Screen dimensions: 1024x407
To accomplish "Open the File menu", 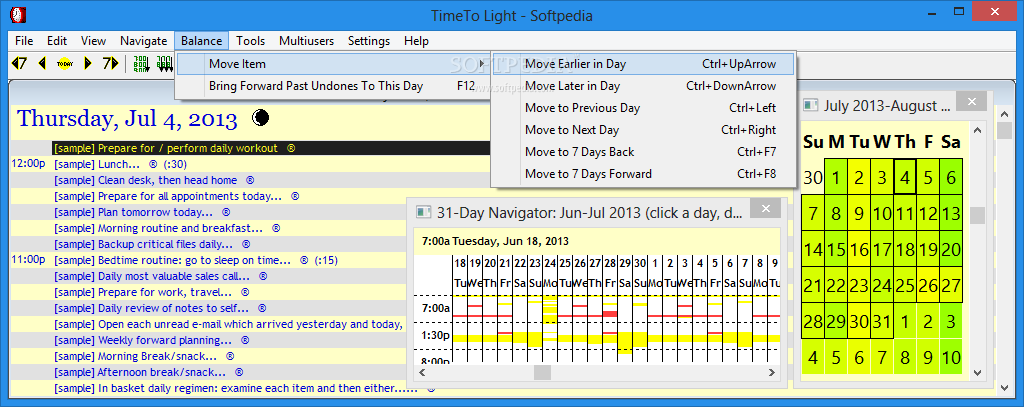I will pos(24,41).
